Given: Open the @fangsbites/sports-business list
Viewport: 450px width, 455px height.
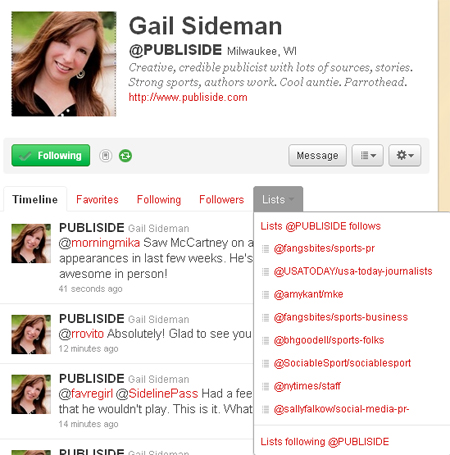Looking at the screenshot, I should 341,317.
